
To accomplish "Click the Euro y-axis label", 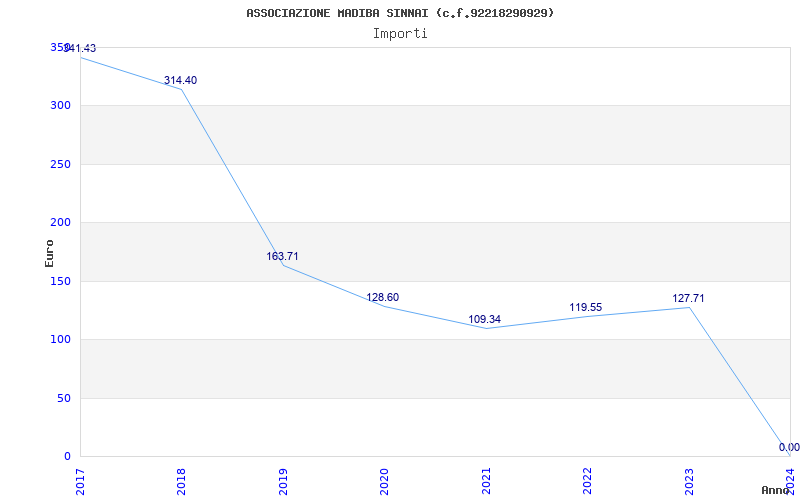I will pos(50,253).
